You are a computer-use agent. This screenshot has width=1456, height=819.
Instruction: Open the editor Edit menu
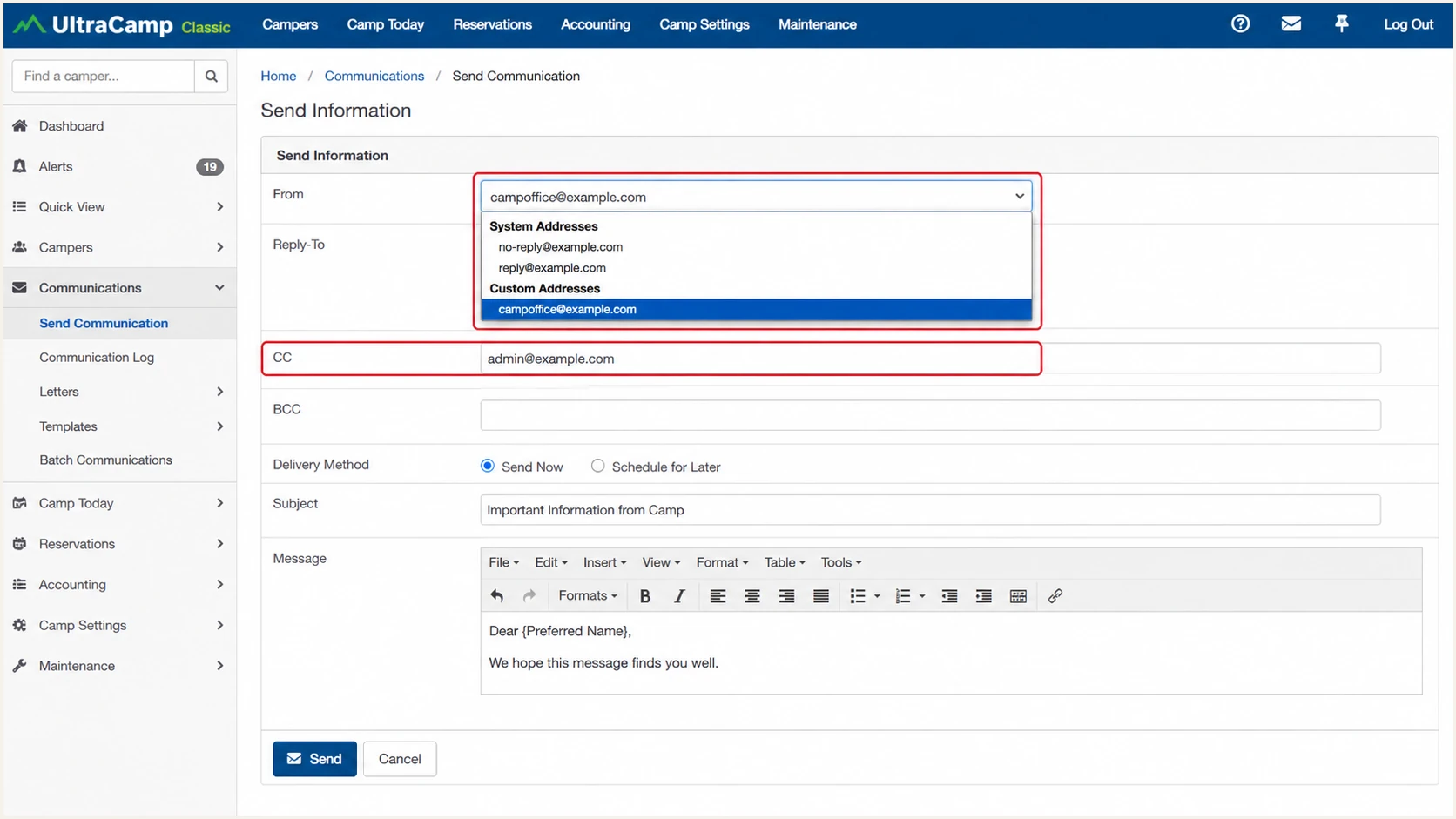click(550, 563)
